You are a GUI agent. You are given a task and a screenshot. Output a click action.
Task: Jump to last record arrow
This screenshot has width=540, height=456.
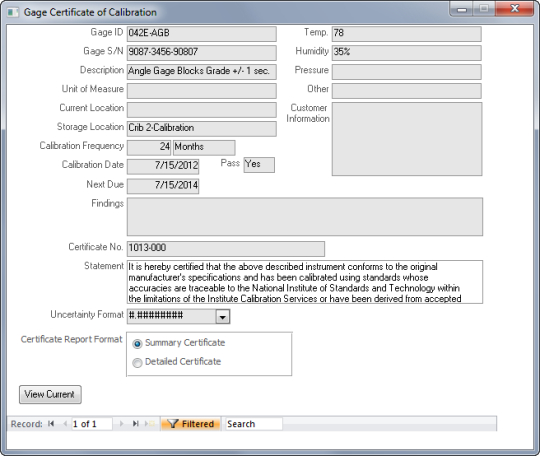tap(136, 424)
